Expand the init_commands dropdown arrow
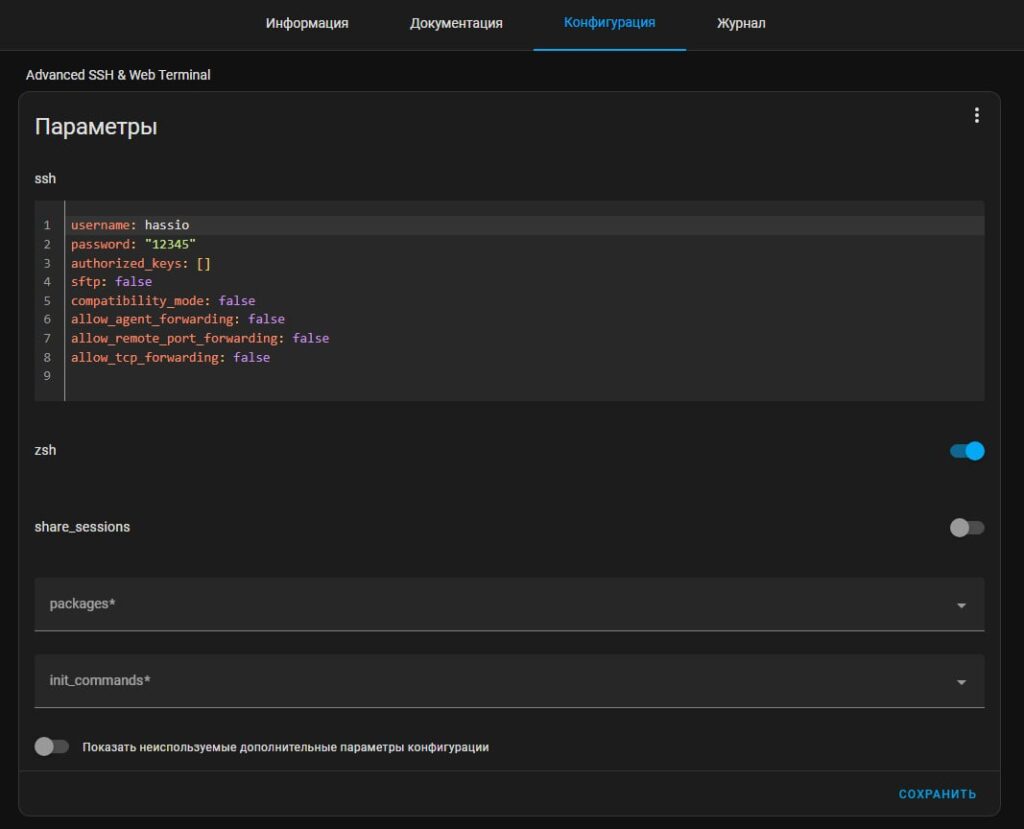Viewport: 1024px width, 829px height. (961, 682)
